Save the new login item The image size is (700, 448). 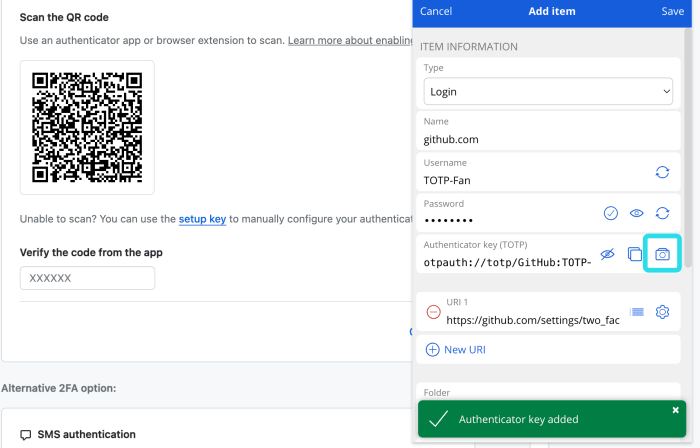(x=672, y=11)
